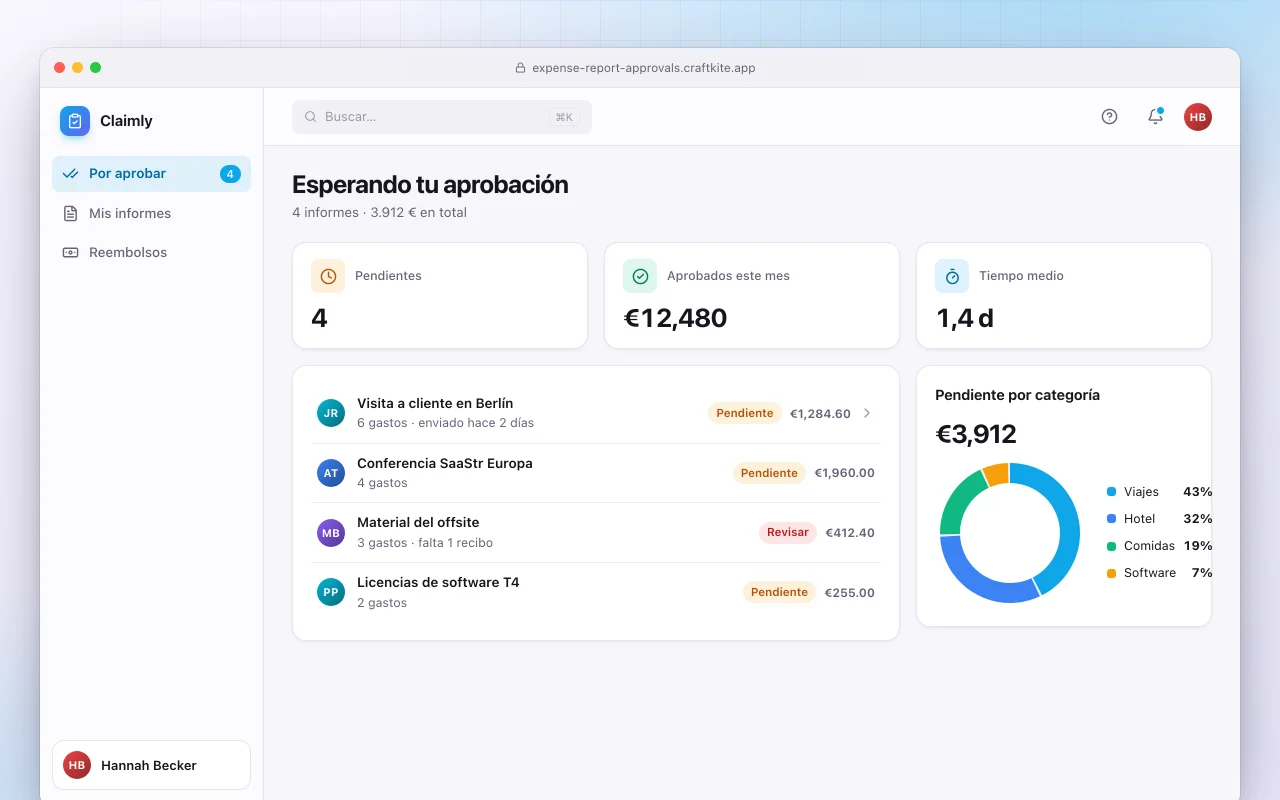Click the €12,480 approved total
The width and height of the screenshot is (1280, 800).
(675, 318)
